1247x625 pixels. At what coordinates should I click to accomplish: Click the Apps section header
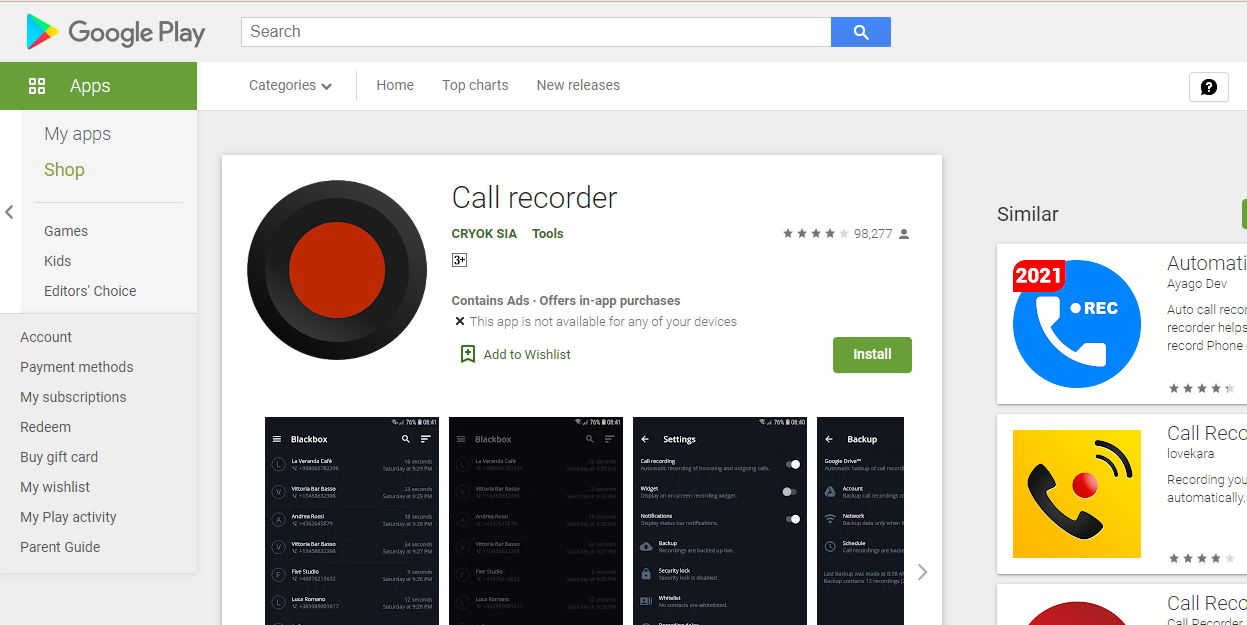pos(98,86)
